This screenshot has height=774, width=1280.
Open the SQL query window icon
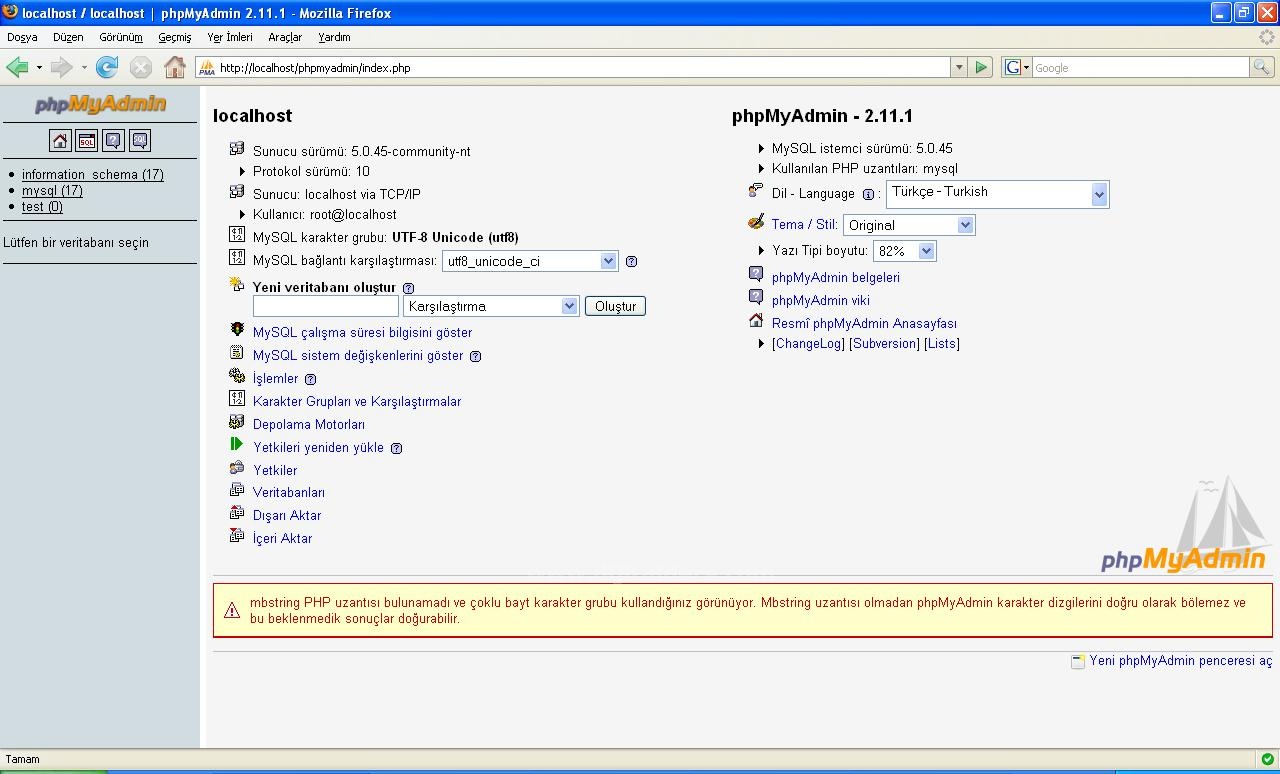[87, 140]
